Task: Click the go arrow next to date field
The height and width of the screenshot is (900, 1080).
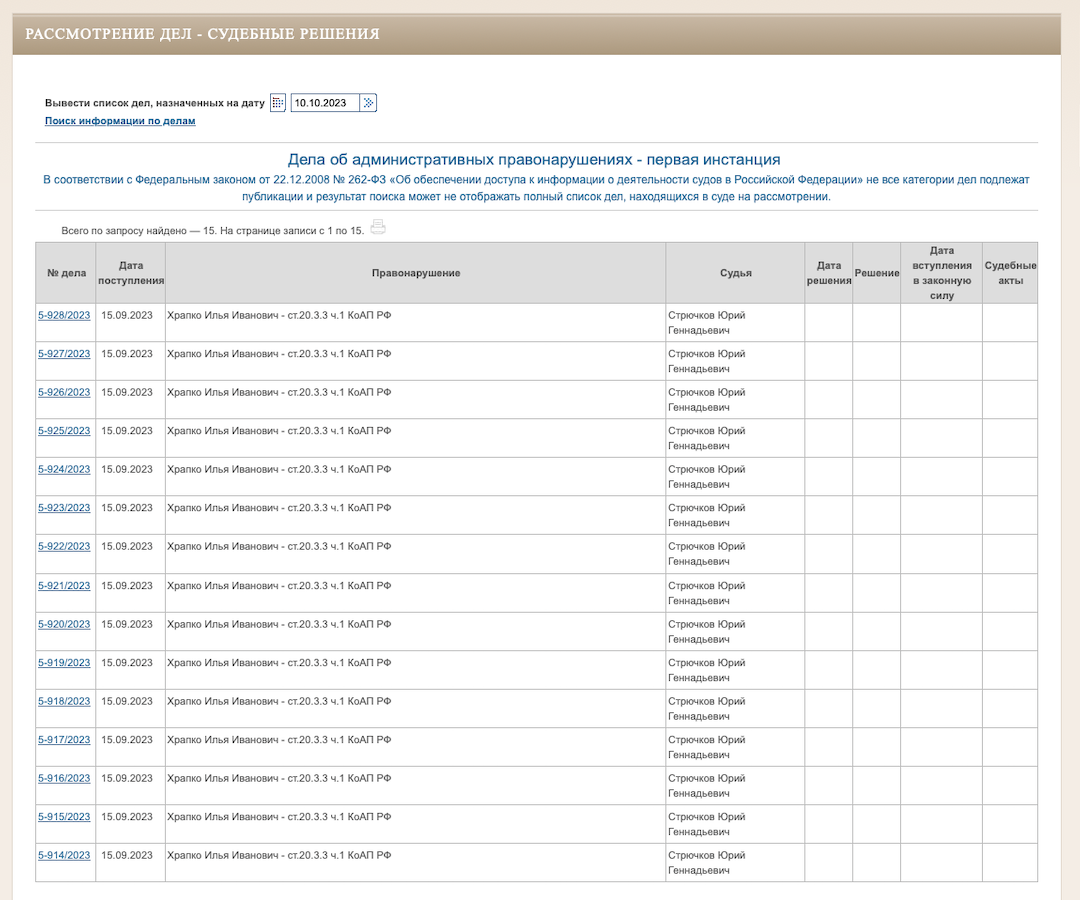Action: click(x=369, y=103)
